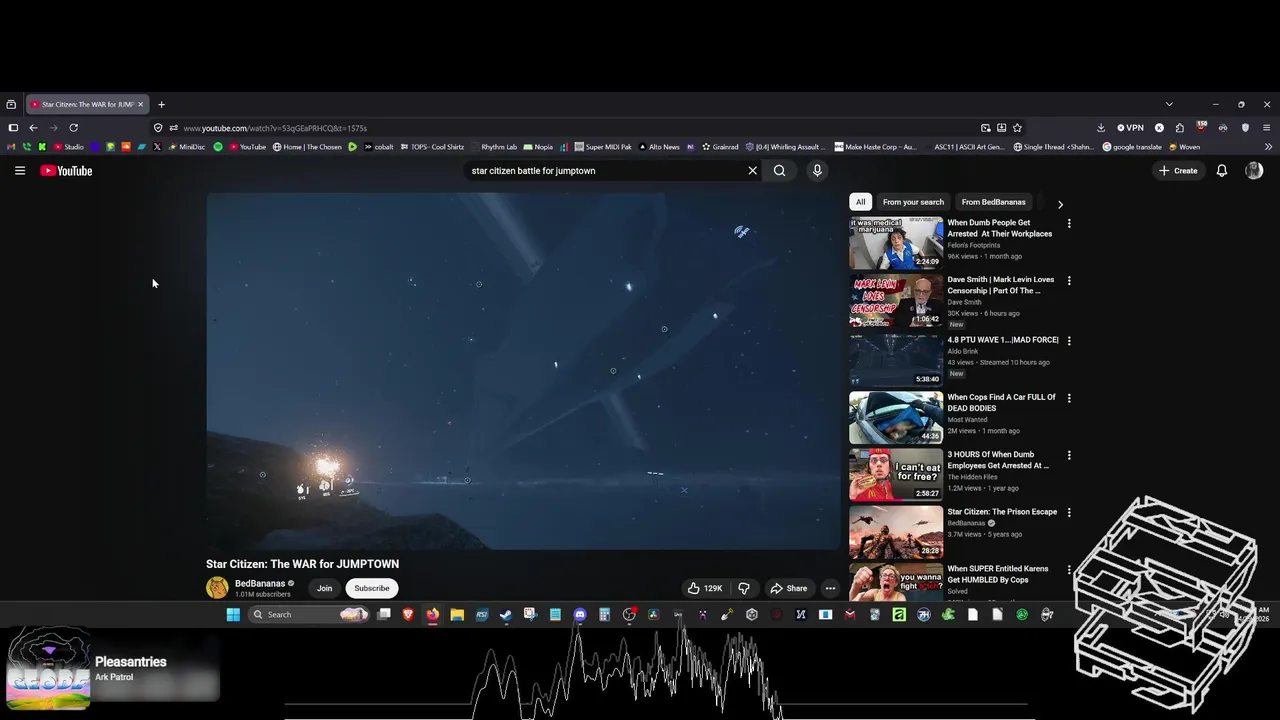Select the All filter chip

pyautogui.click(x=860, y=202)
